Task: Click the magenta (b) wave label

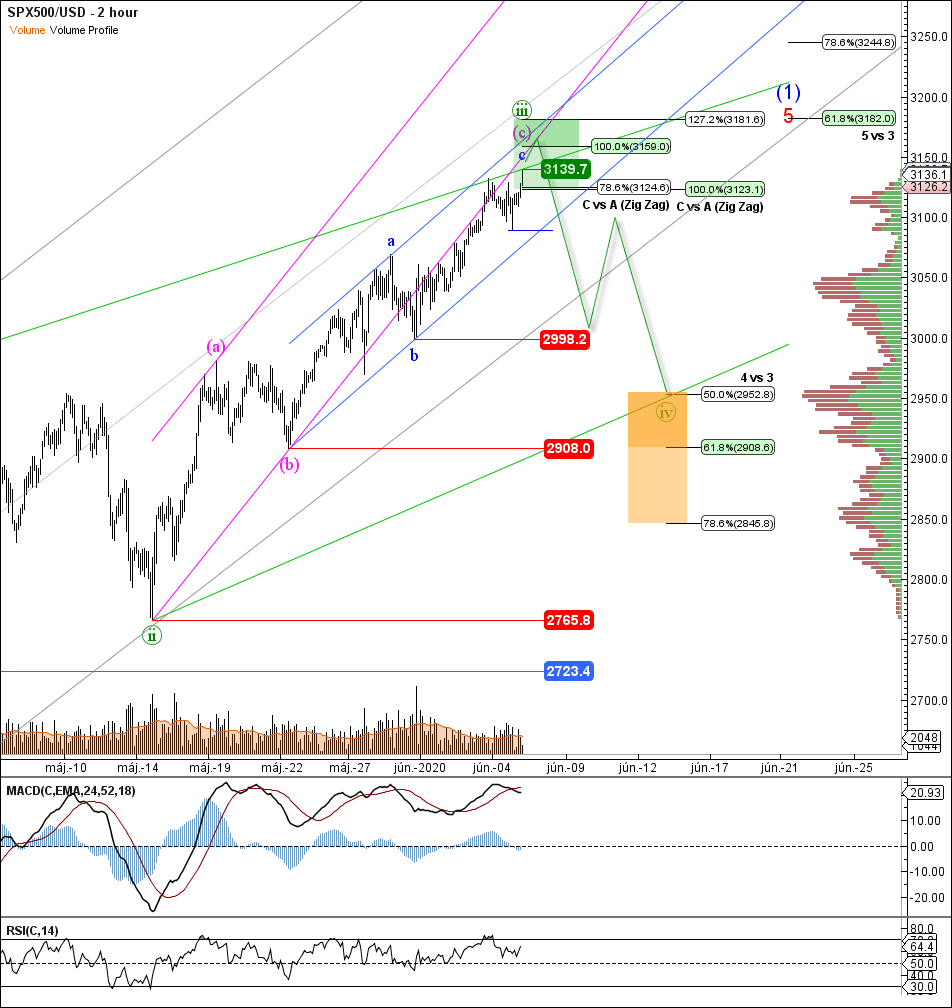Action: coord(288,464)
